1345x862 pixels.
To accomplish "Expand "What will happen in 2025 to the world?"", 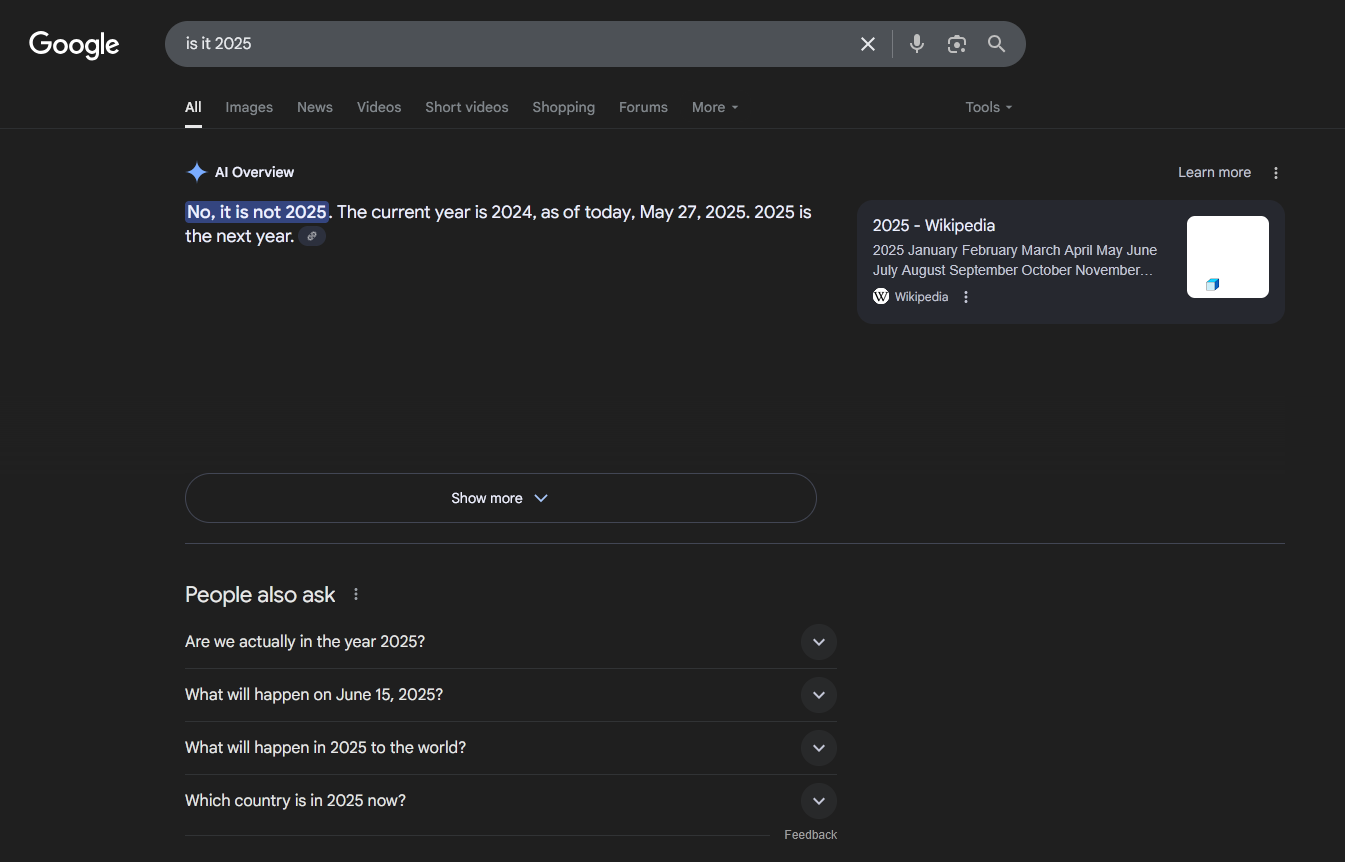I will [511, 748].
